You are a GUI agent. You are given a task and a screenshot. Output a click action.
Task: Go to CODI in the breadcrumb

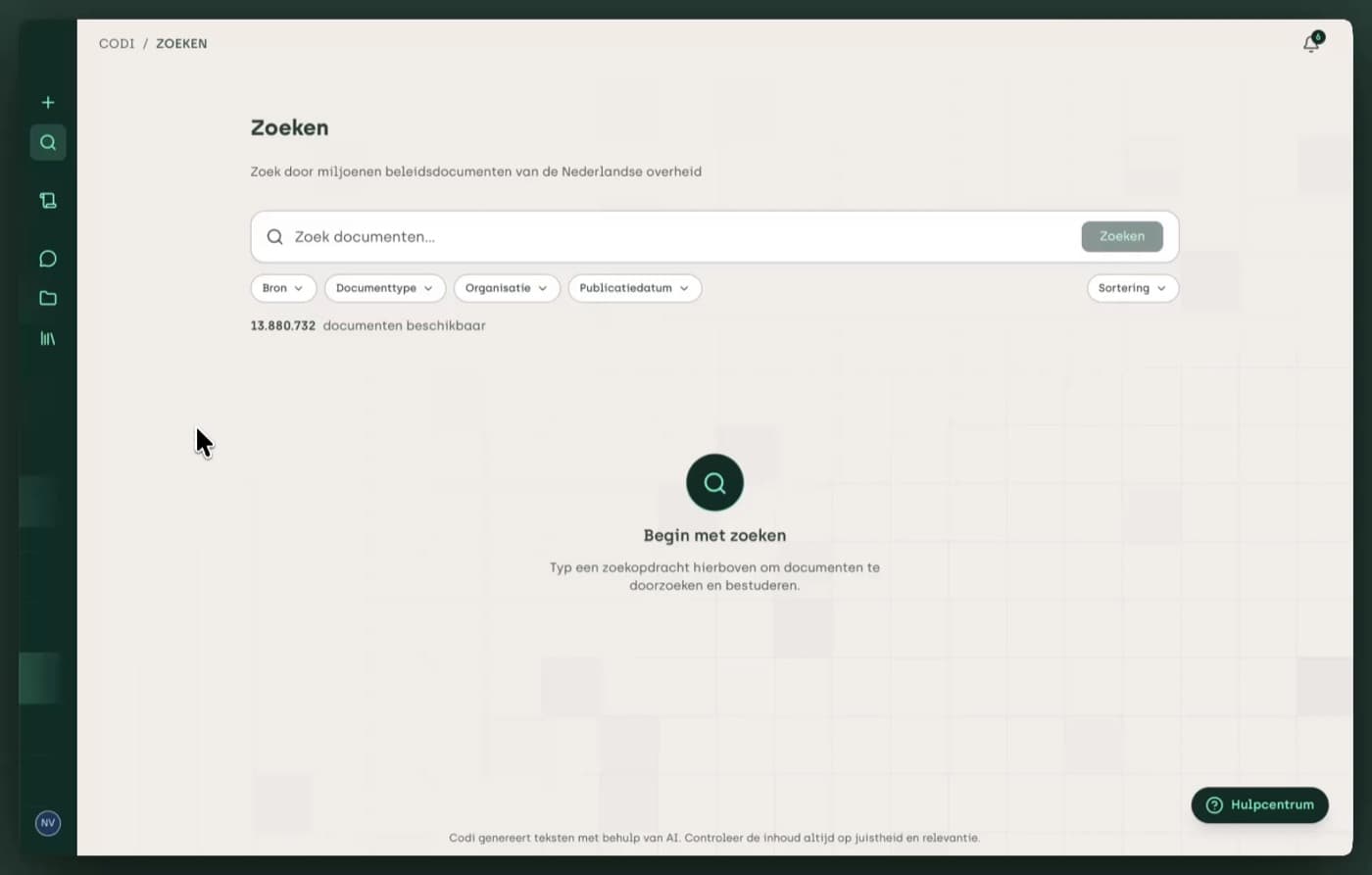pos(117,43)
